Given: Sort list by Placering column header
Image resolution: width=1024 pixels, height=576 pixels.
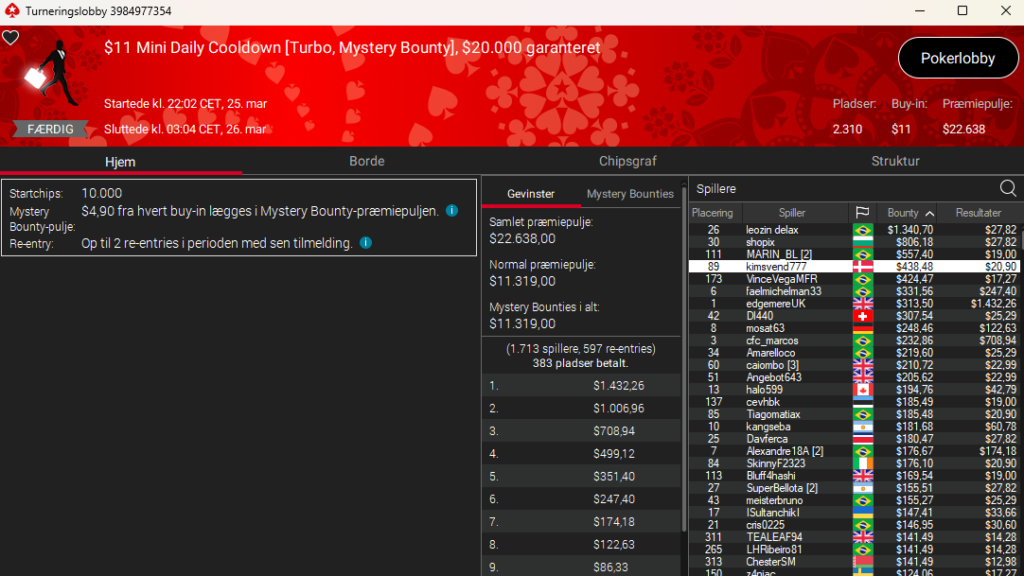Looking at the screenshot, I should coord(713,213).
